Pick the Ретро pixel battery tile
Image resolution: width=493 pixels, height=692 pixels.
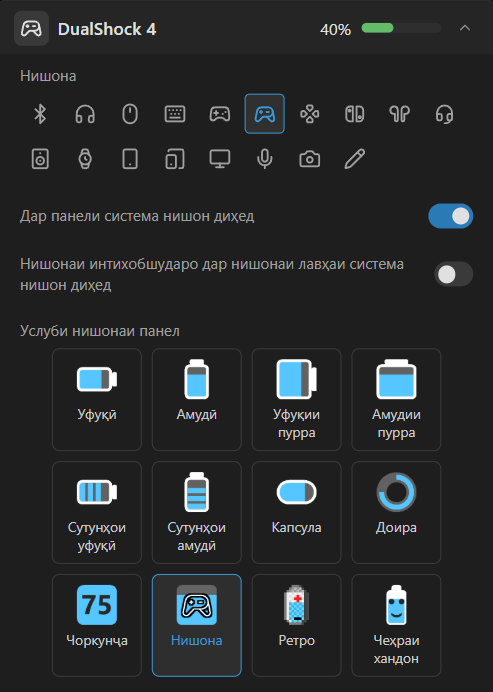coord(296,625)
